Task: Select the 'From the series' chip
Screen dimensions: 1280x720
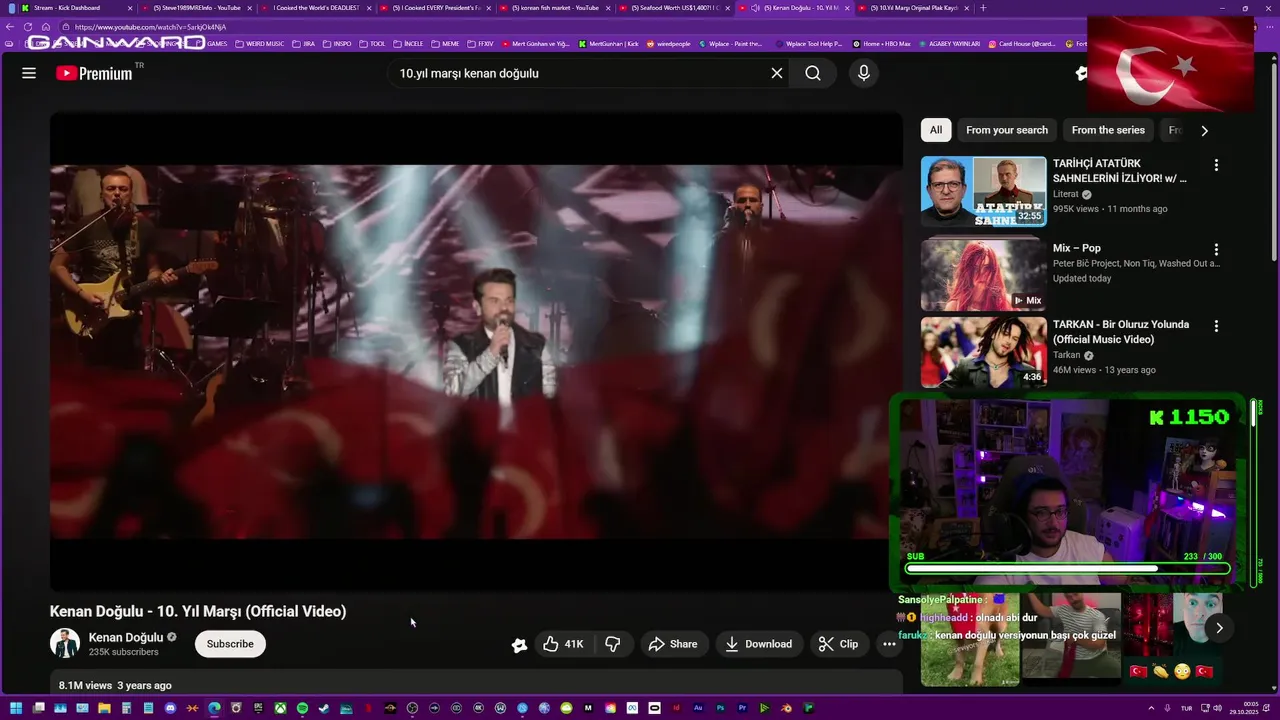Action: (x=1108, y=130)
